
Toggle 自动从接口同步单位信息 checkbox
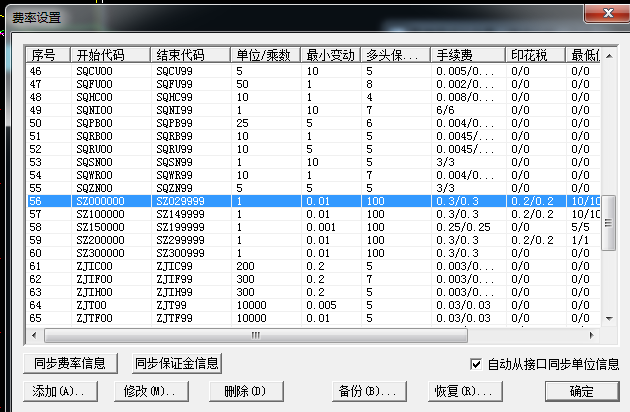(x=476, y=364)
